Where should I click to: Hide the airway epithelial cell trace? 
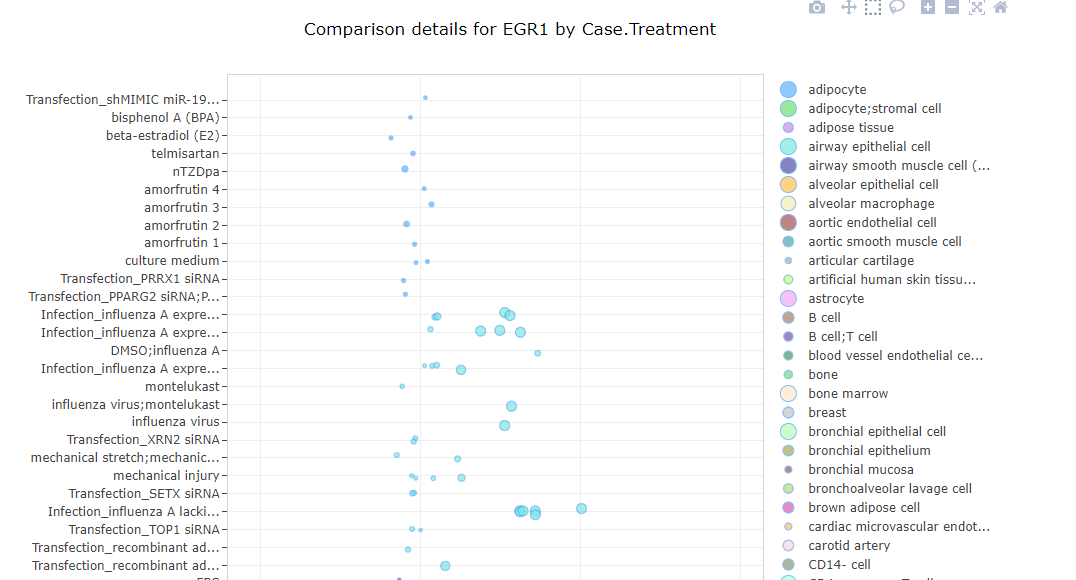click(x=869, y=147)
